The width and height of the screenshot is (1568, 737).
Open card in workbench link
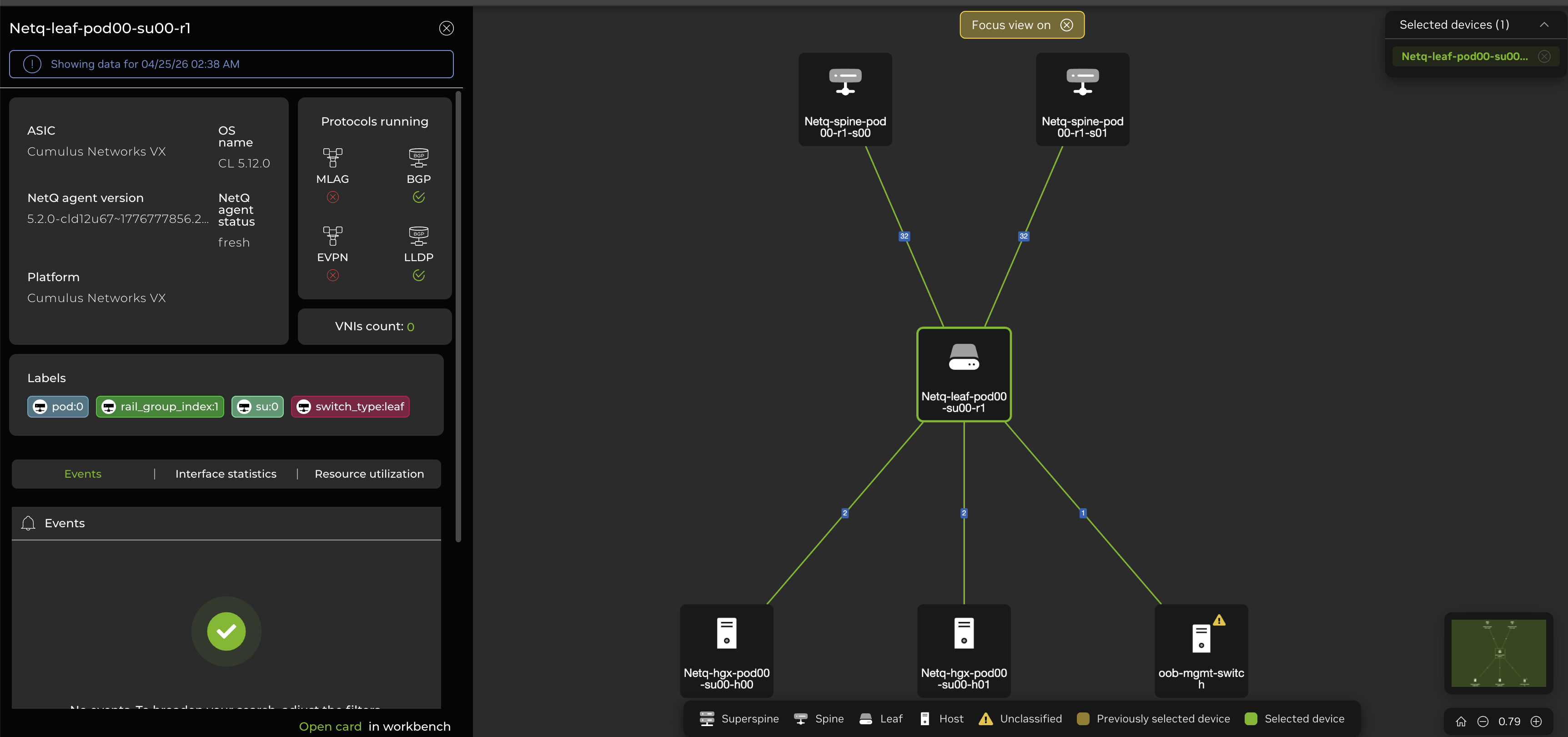[x=331, y=726]
